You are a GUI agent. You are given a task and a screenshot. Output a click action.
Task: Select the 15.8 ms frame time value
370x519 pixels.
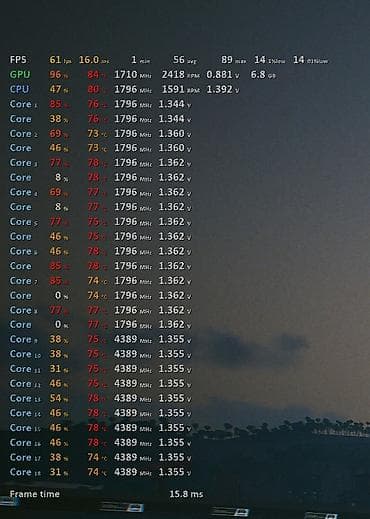point(186,494)
